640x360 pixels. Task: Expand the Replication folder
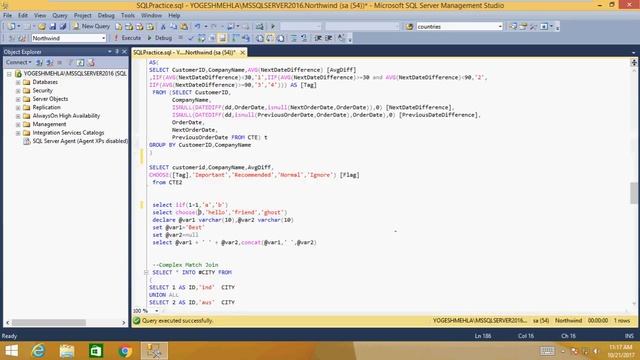click(x=18, y=107)
